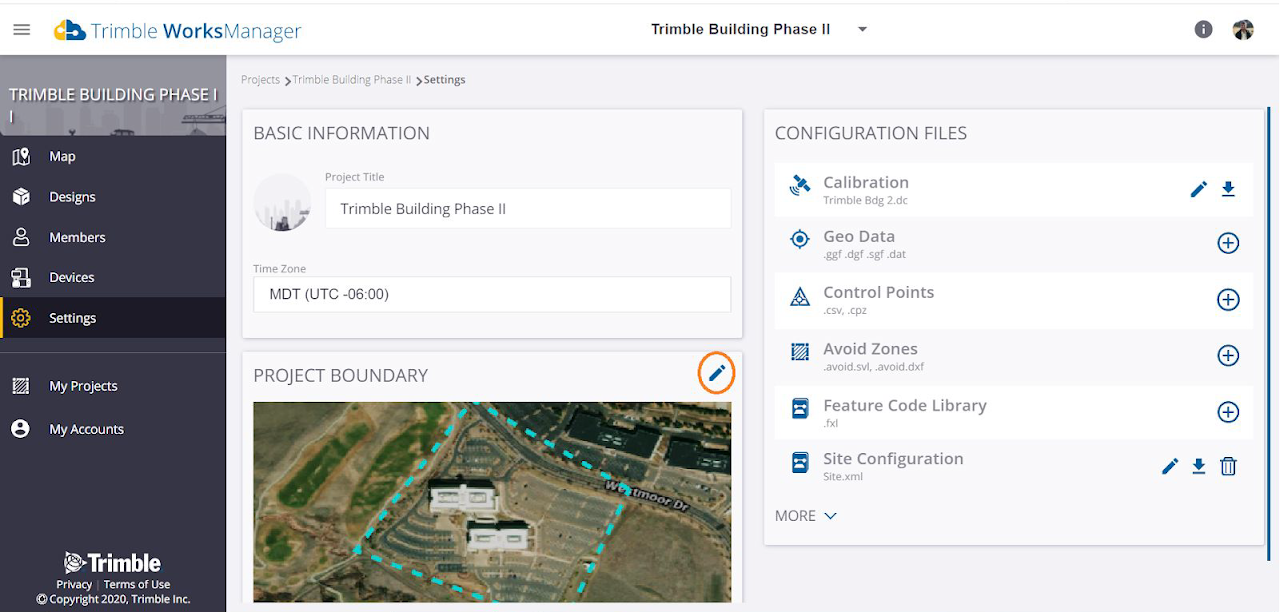Follow the Privacy link
1280x612 pixels.
(74, 585)
